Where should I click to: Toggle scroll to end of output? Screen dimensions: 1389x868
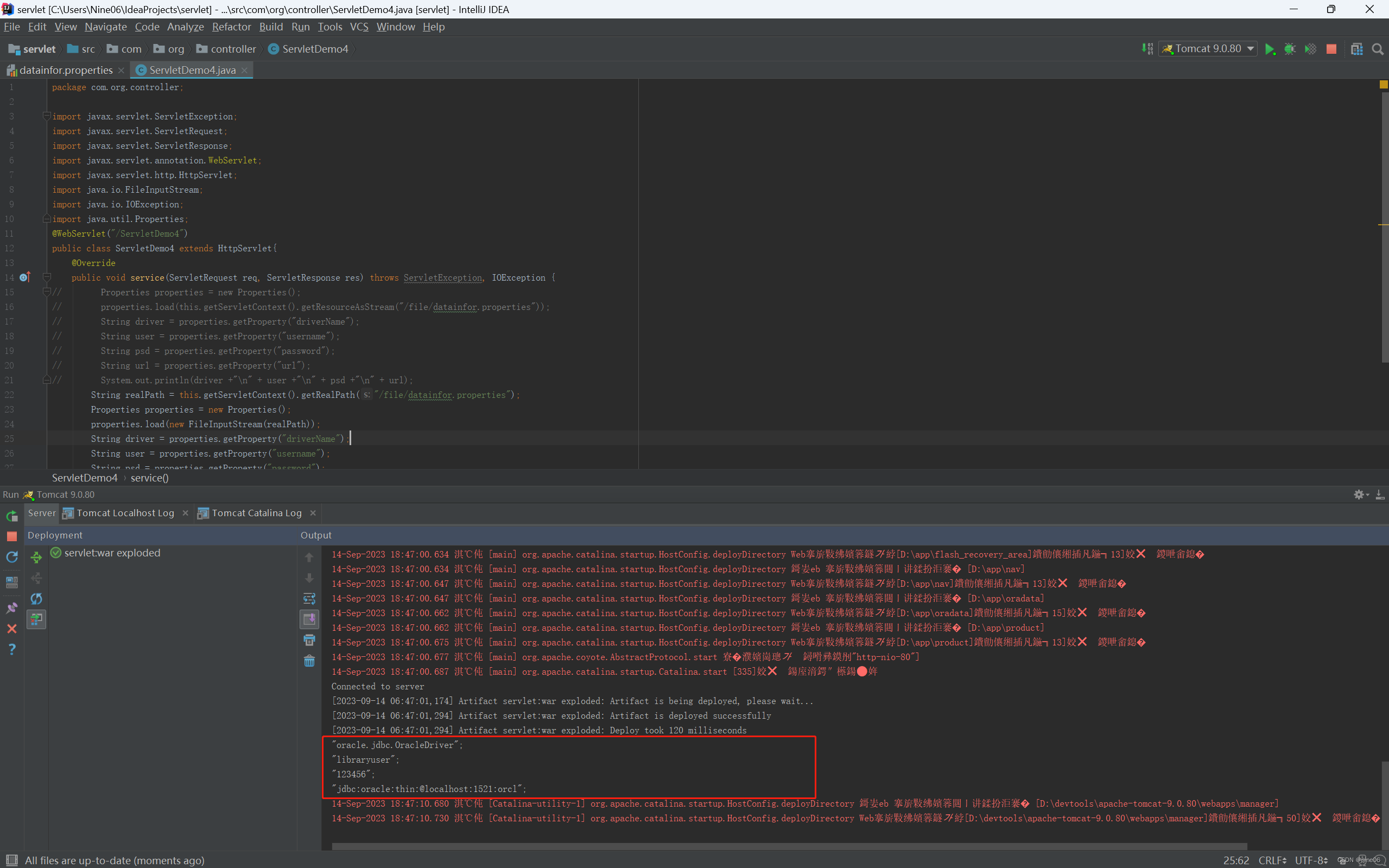coord(309,619)
